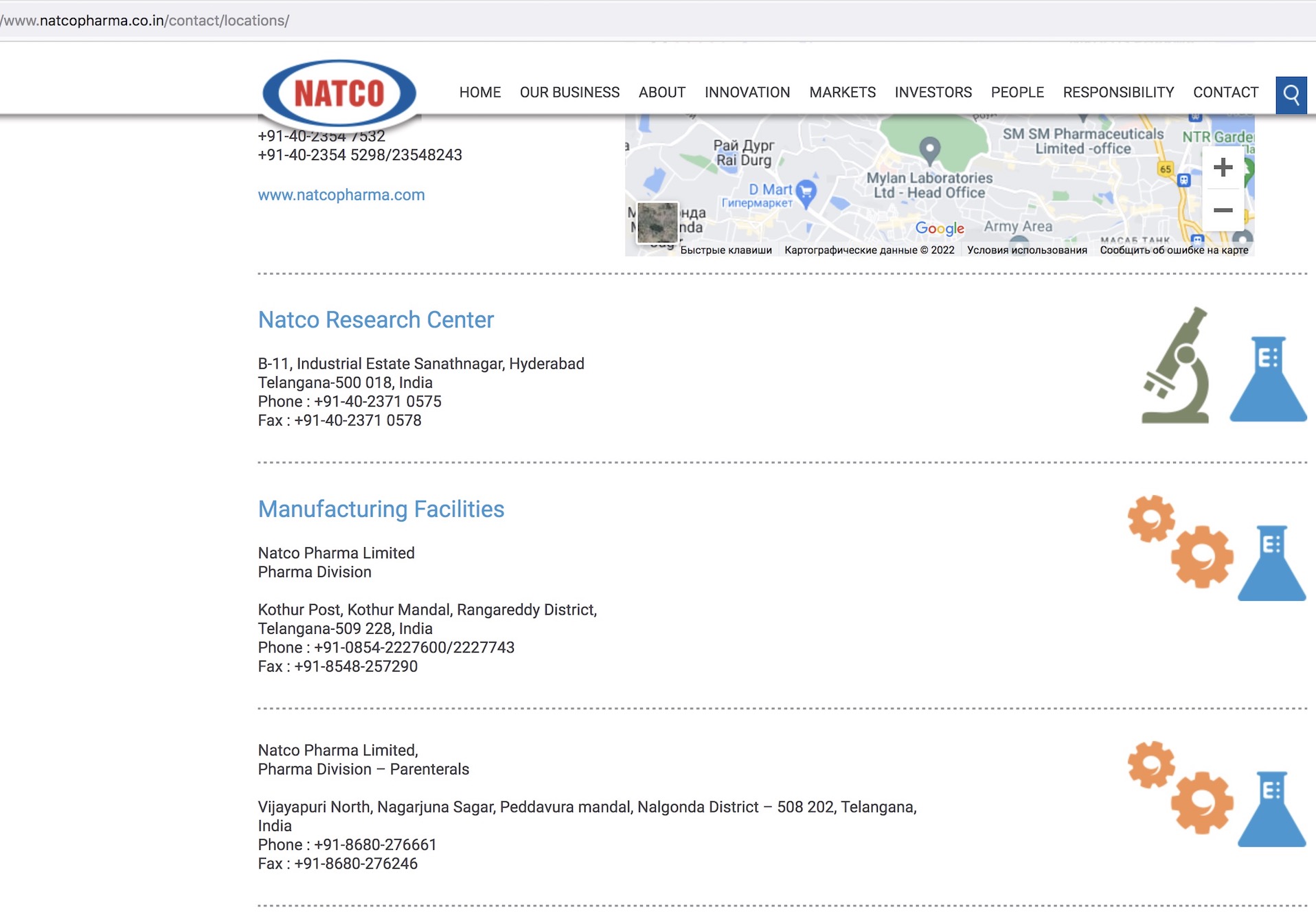Click the orange gears icon beside Manufacturing Facilities
This screenshot has width=1316, height=916.
click(1180, 541)
